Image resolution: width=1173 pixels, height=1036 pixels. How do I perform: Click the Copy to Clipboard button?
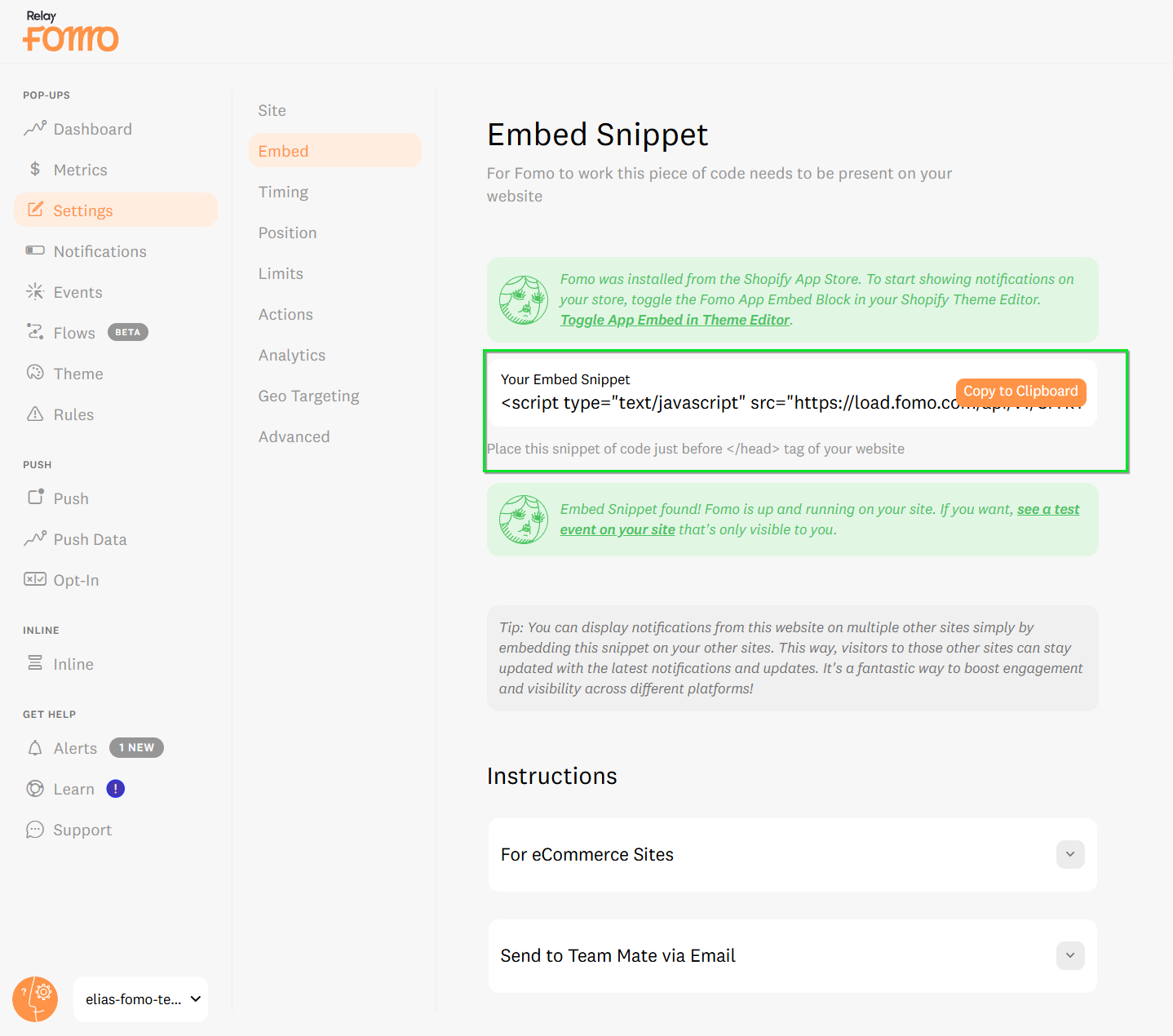(x=1020, y=391)
